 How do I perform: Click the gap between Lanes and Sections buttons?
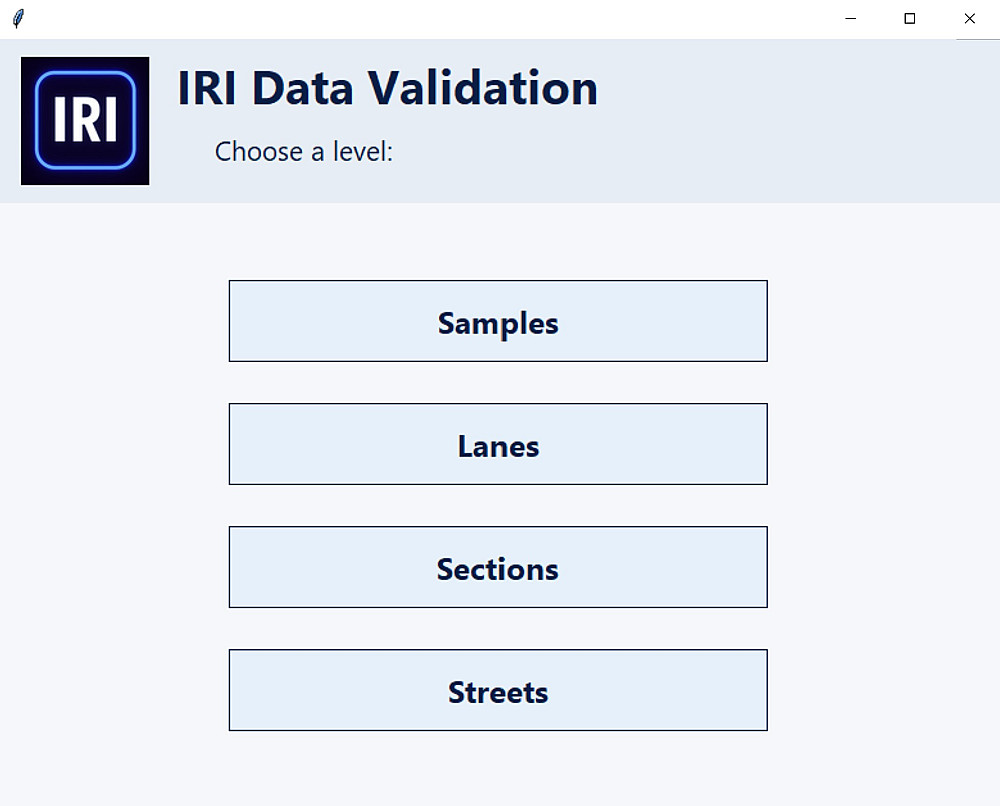pos(498,506)
